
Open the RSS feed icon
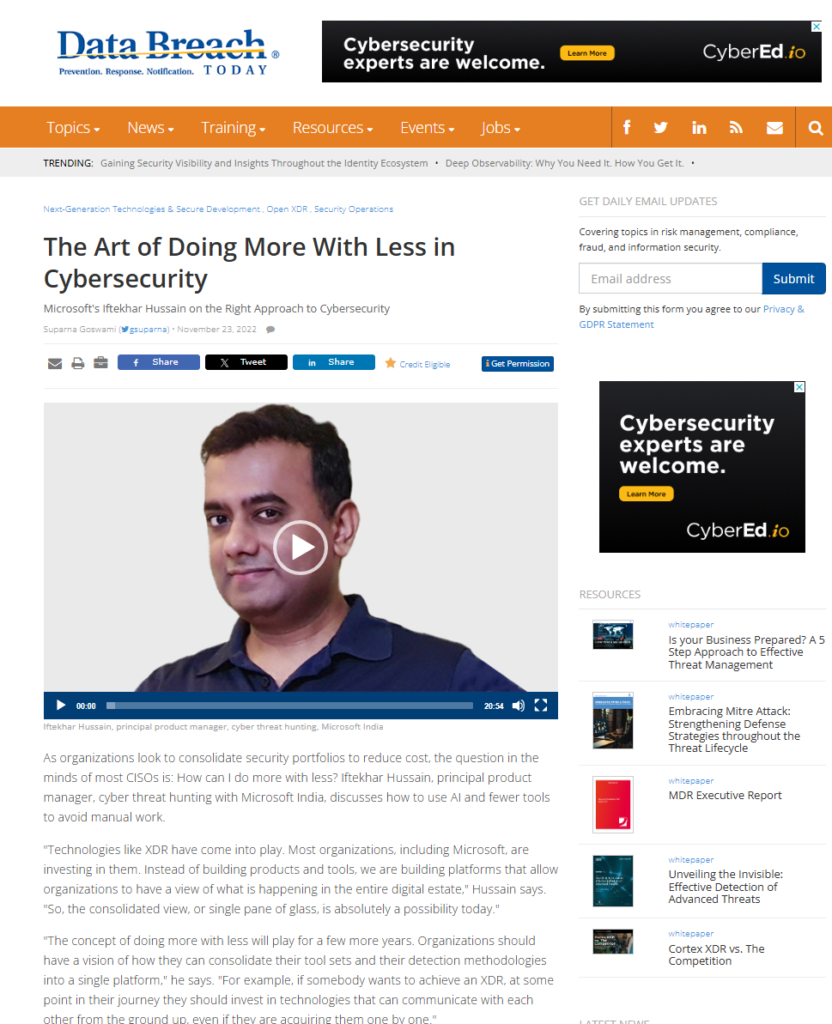(x=736, y=127)
